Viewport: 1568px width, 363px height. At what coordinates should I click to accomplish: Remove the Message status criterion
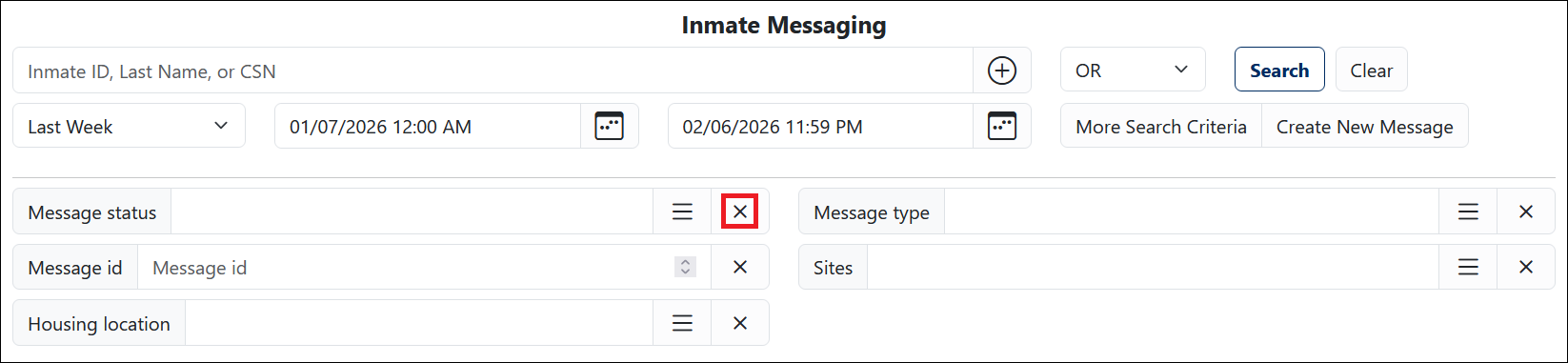[740, 212]
